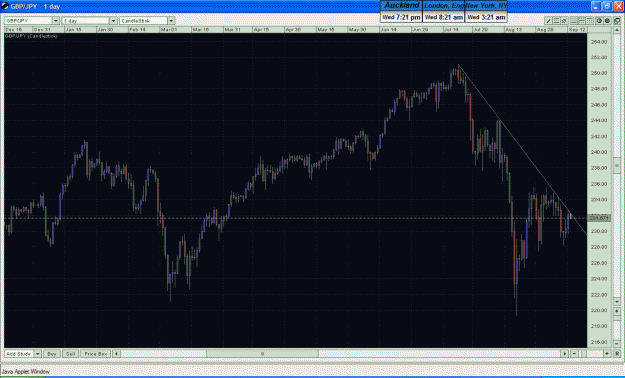The height and width of the screenshot is (378, 625).
Task: Click the Auckland clock tab
Action: pyautogui.click(x=401, y=6)
